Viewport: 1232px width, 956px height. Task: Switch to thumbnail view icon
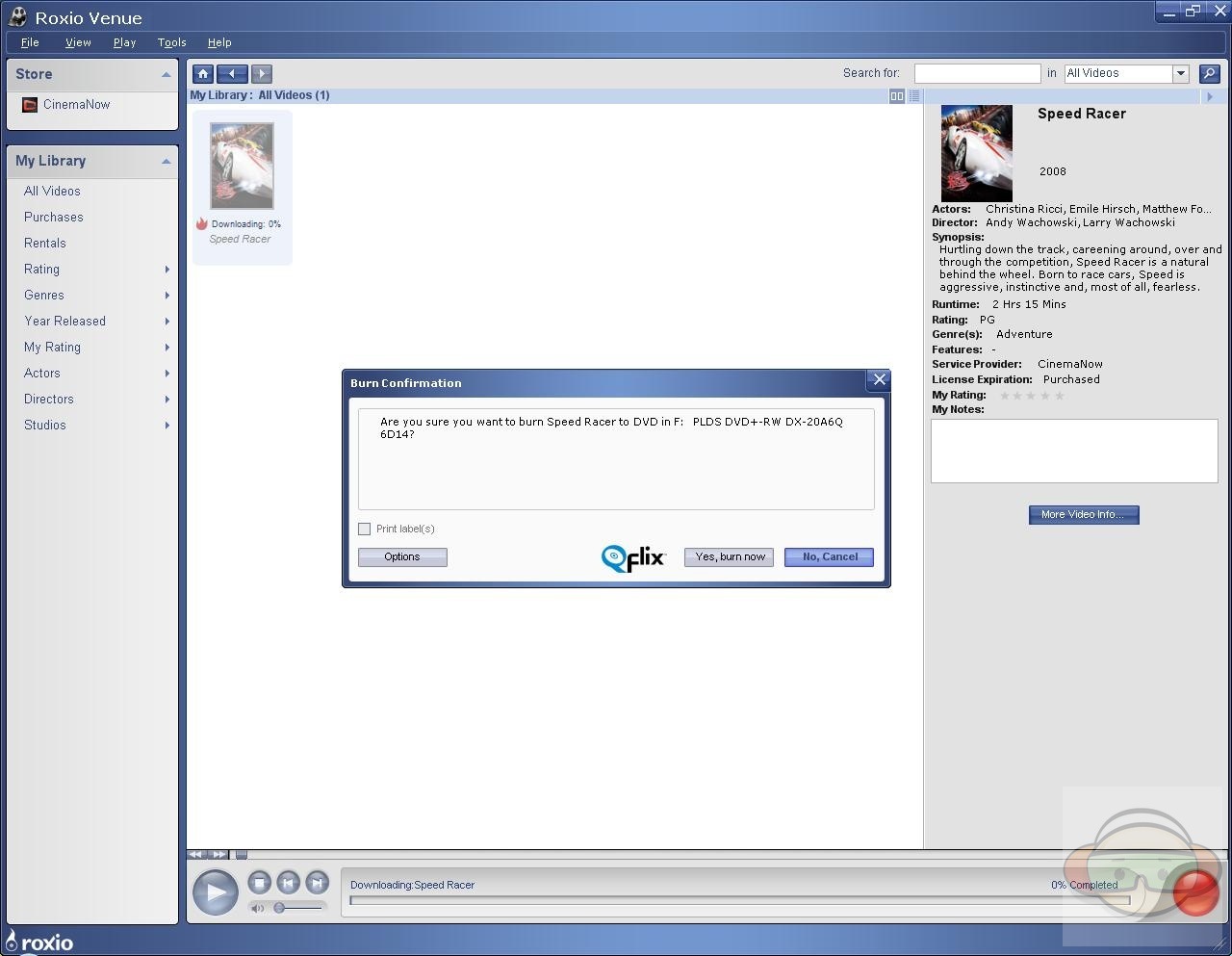pyautogui.click(x=897, y=96)
